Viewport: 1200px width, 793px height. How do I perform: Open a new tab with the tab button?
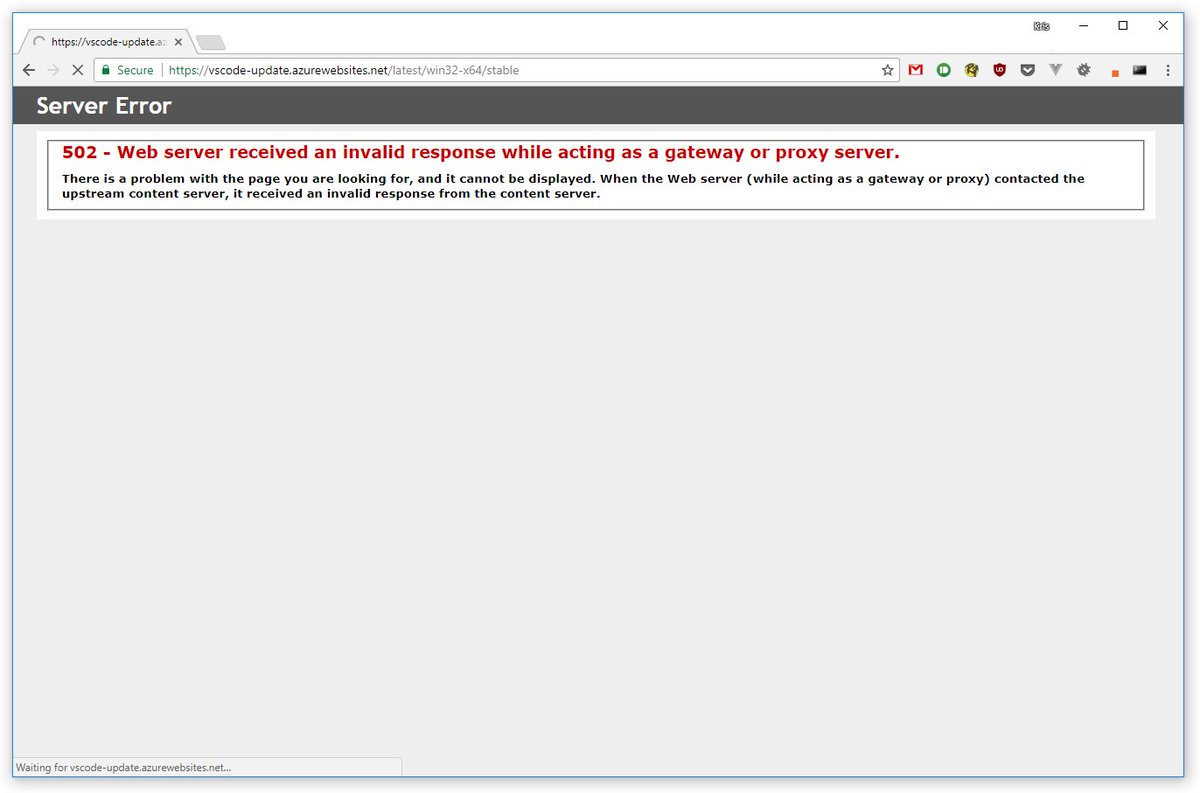211,42
